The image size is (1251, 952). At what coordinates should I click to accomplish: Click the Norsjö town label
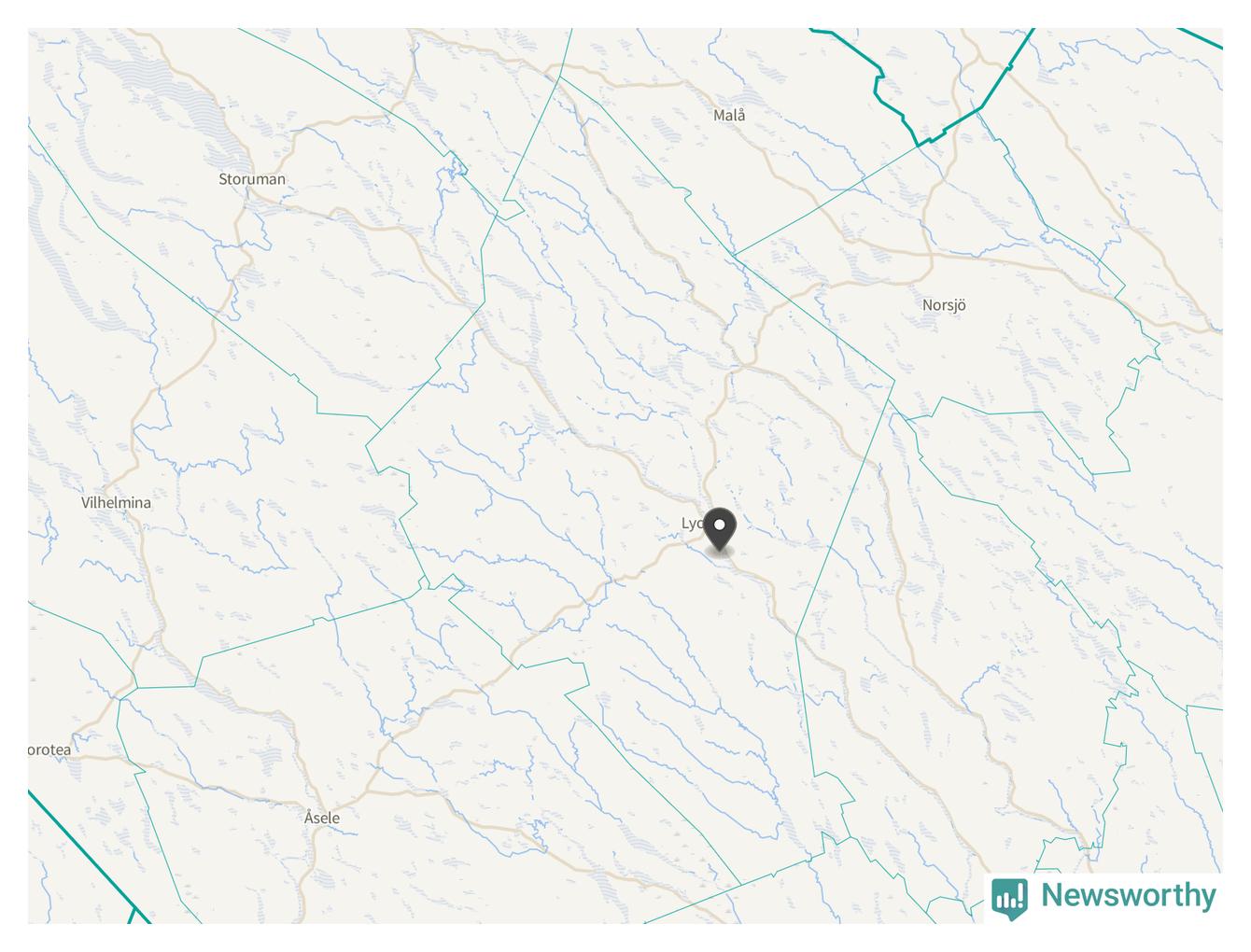pyautogui.click(x=944, y=305)
